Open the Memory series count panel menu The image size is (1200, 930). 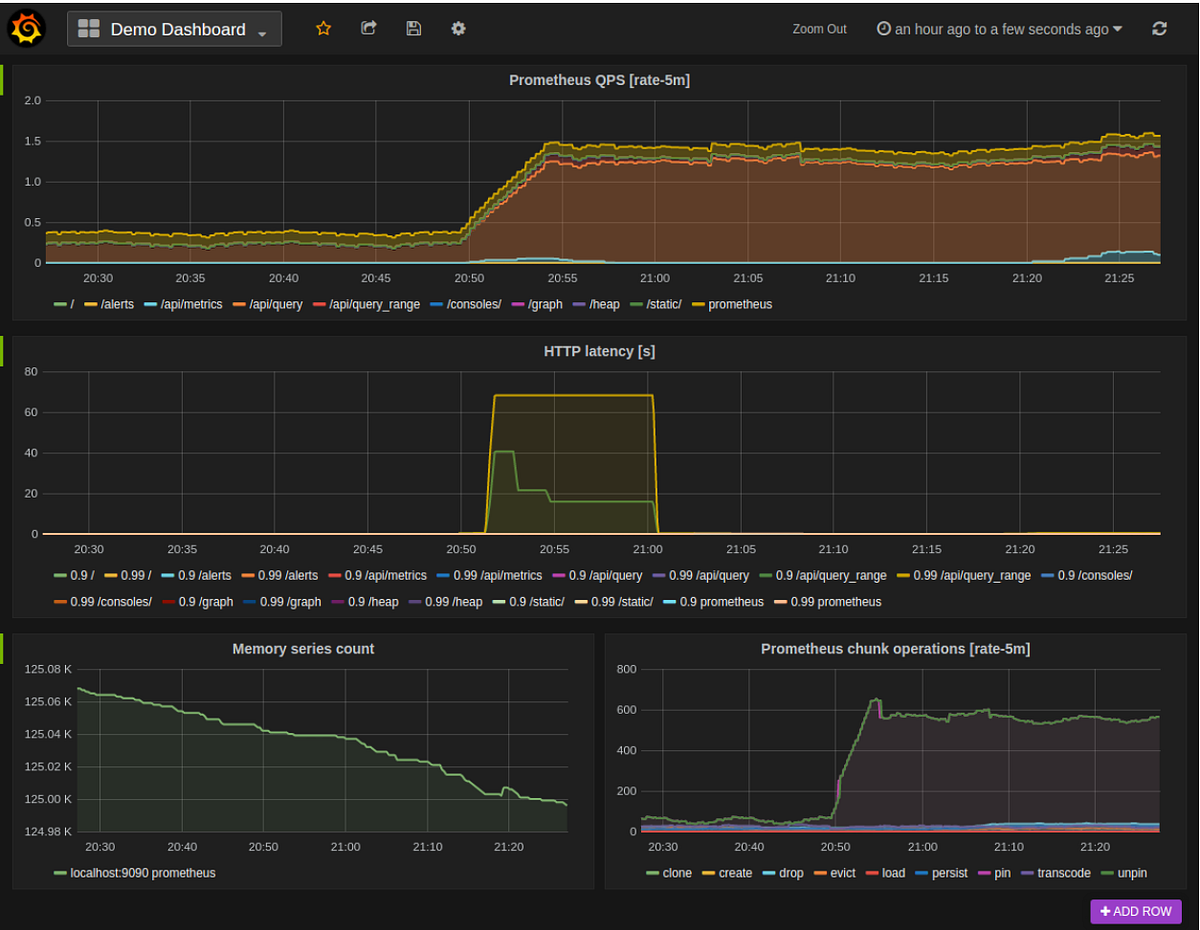tap(302, 649)
